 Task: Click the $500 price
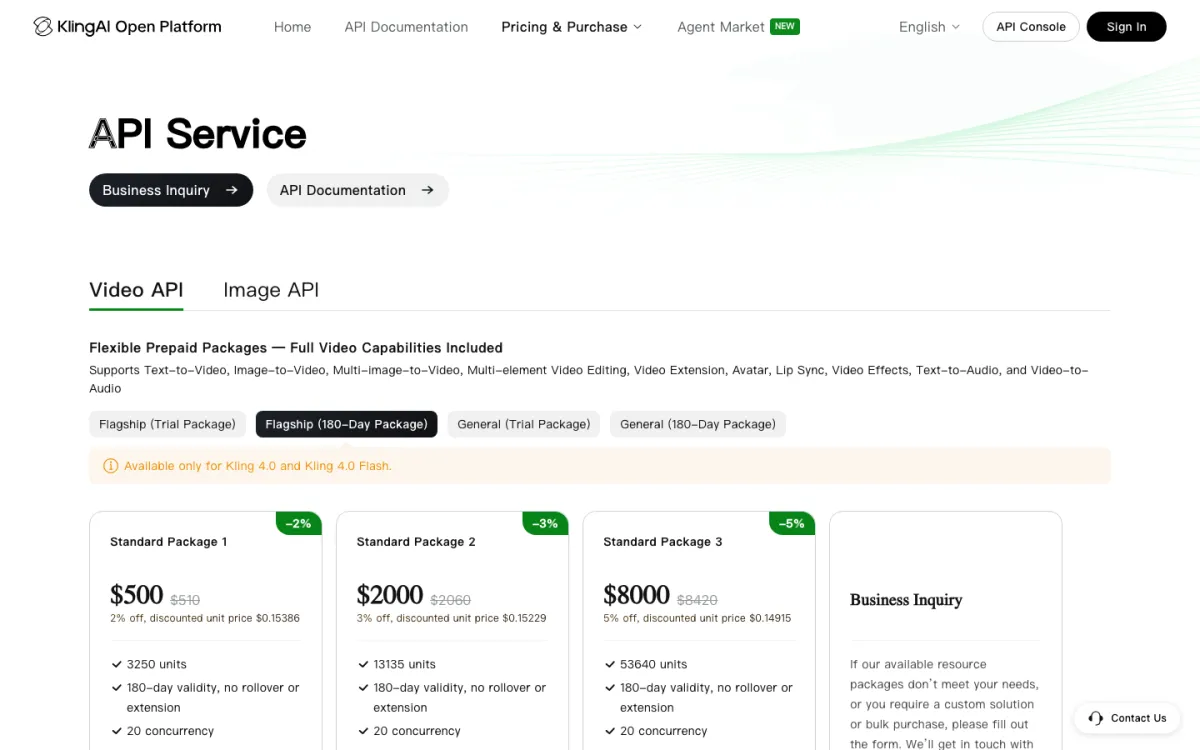137,595
